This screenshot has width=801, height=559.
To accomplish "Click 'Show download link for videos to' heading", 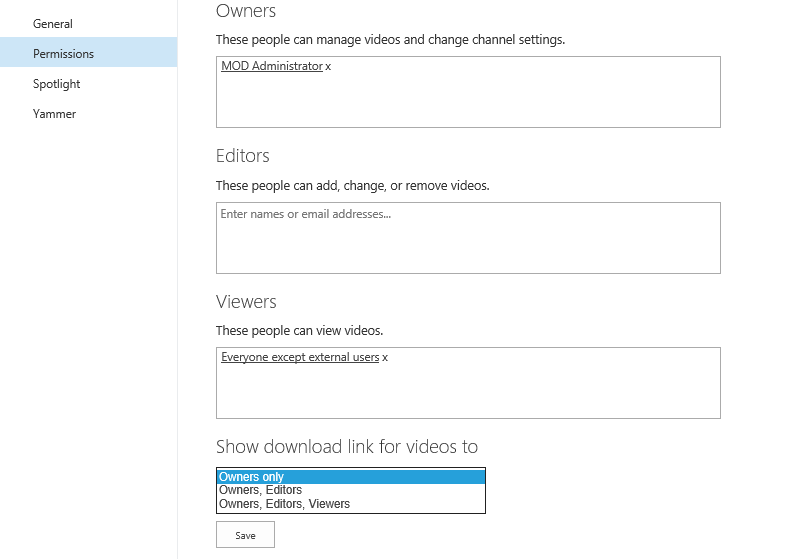I will pos(347,447).
